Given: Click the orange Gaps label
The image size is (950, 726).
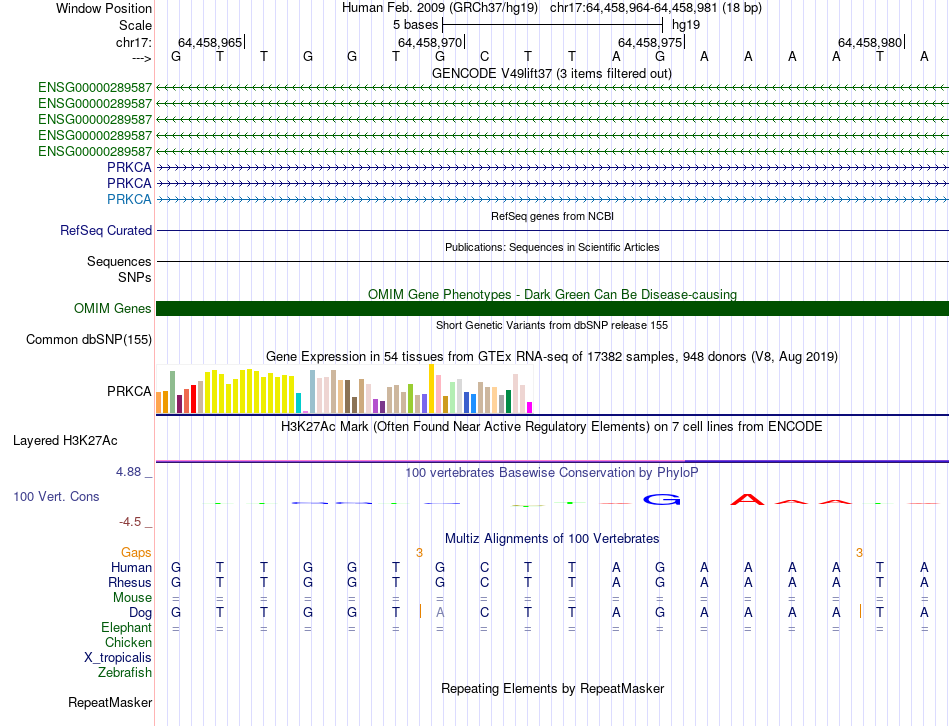Looking at the screenshot, I should 136,552.
